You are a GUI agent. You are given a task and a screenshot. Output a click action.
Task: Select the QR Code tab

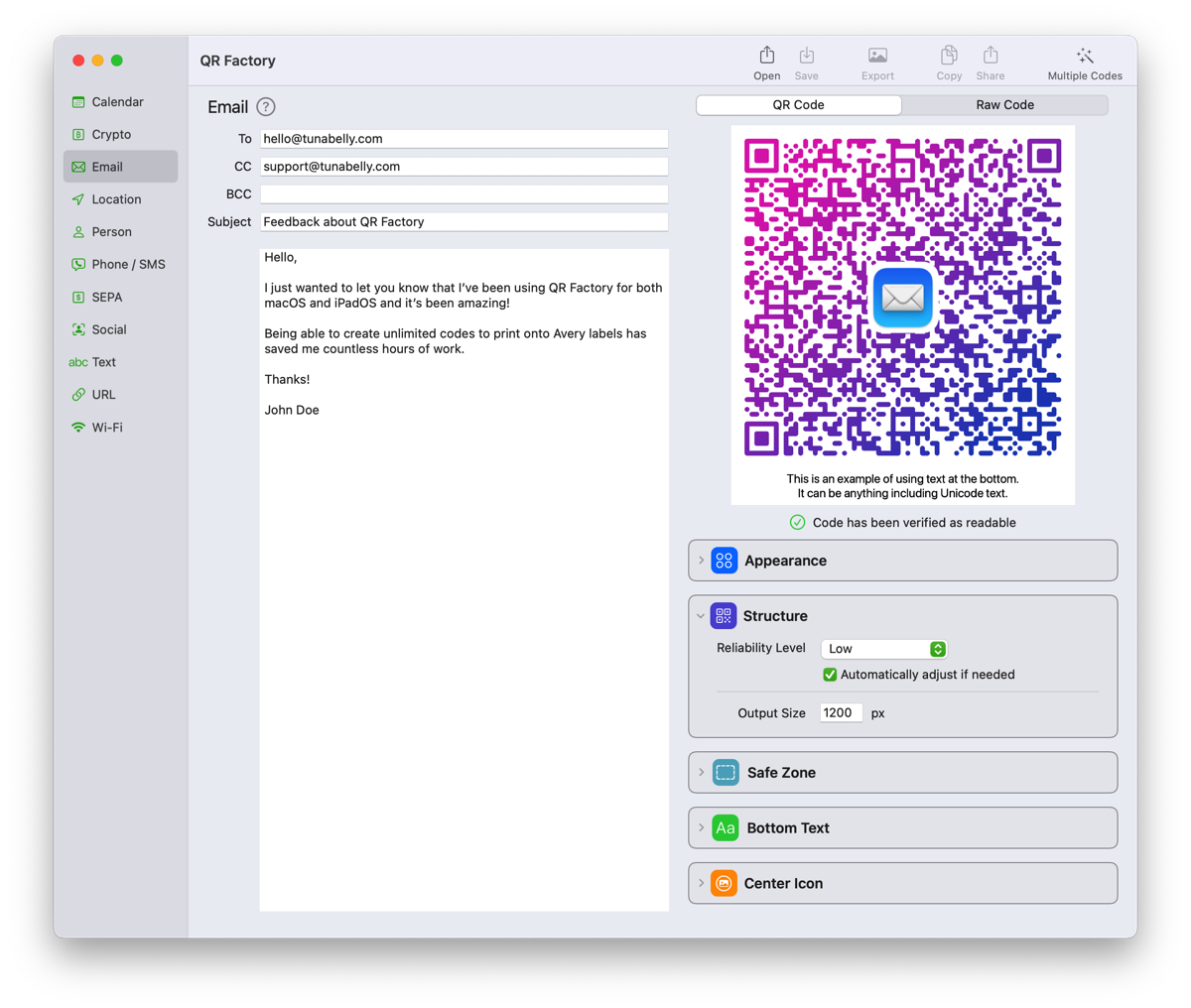tap(798, 104)
